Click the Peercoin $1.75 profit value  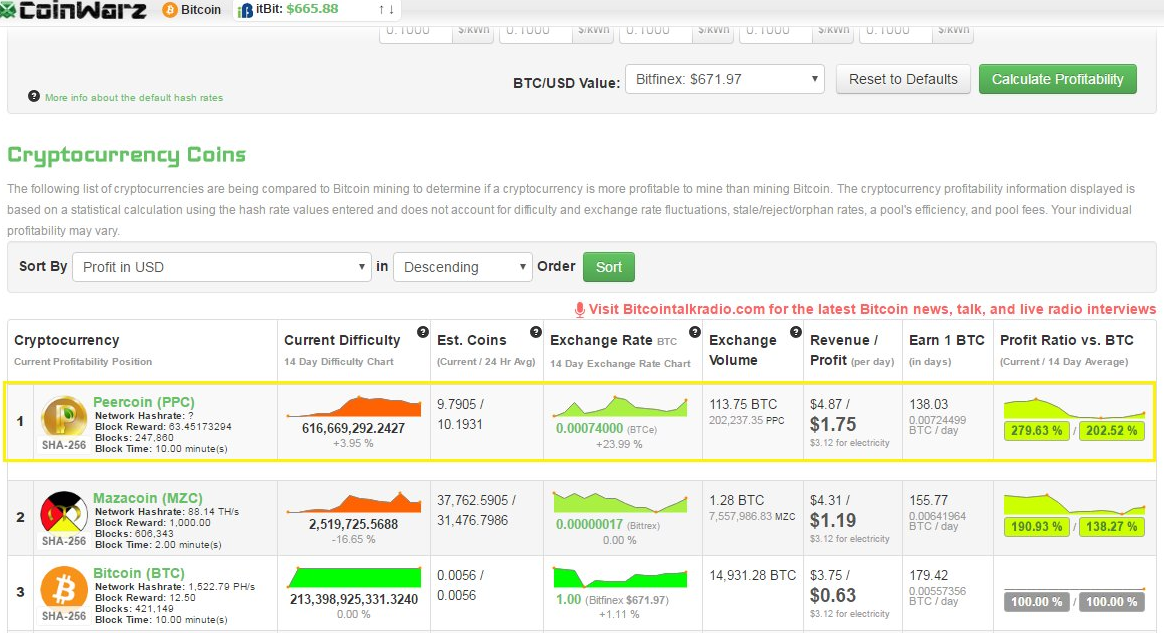tap(833, 425)
